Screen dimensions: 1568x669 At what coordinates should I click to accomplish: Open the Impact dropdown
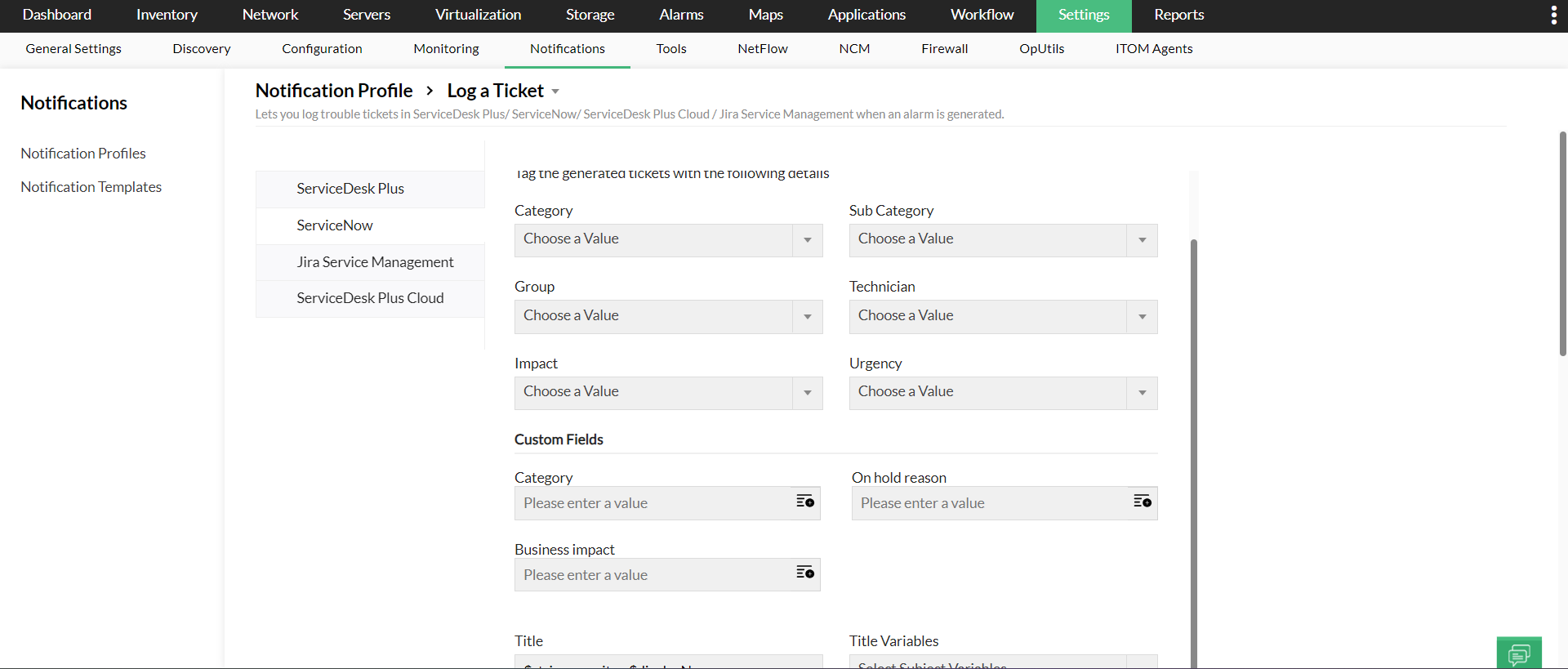click(668, 393)
